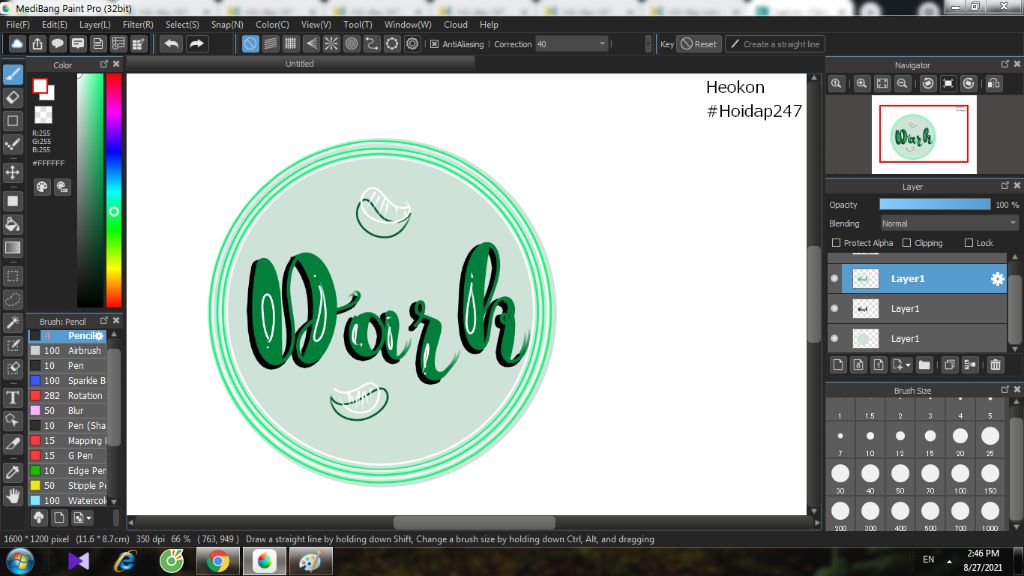The height and width of the screenshot is (576, 1024).
Task: Enable crisscross grid snap
Action: (x=291, y=44)
